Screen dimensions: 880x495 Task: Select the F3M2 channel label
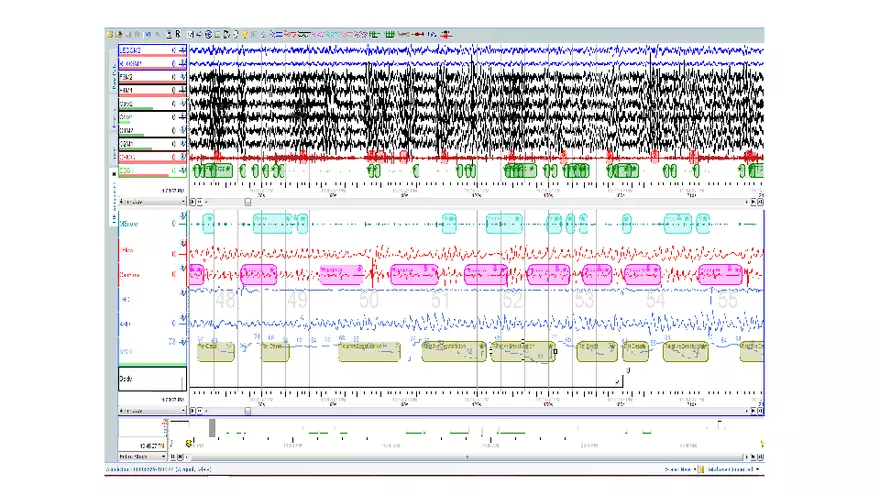pos(126,77)
